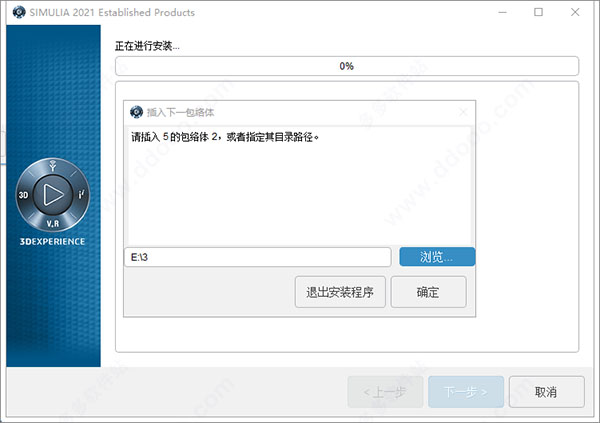Click the V.R quadrant of the compass
Viewport: 600px width, 423px height.
[x=53, y=223]
